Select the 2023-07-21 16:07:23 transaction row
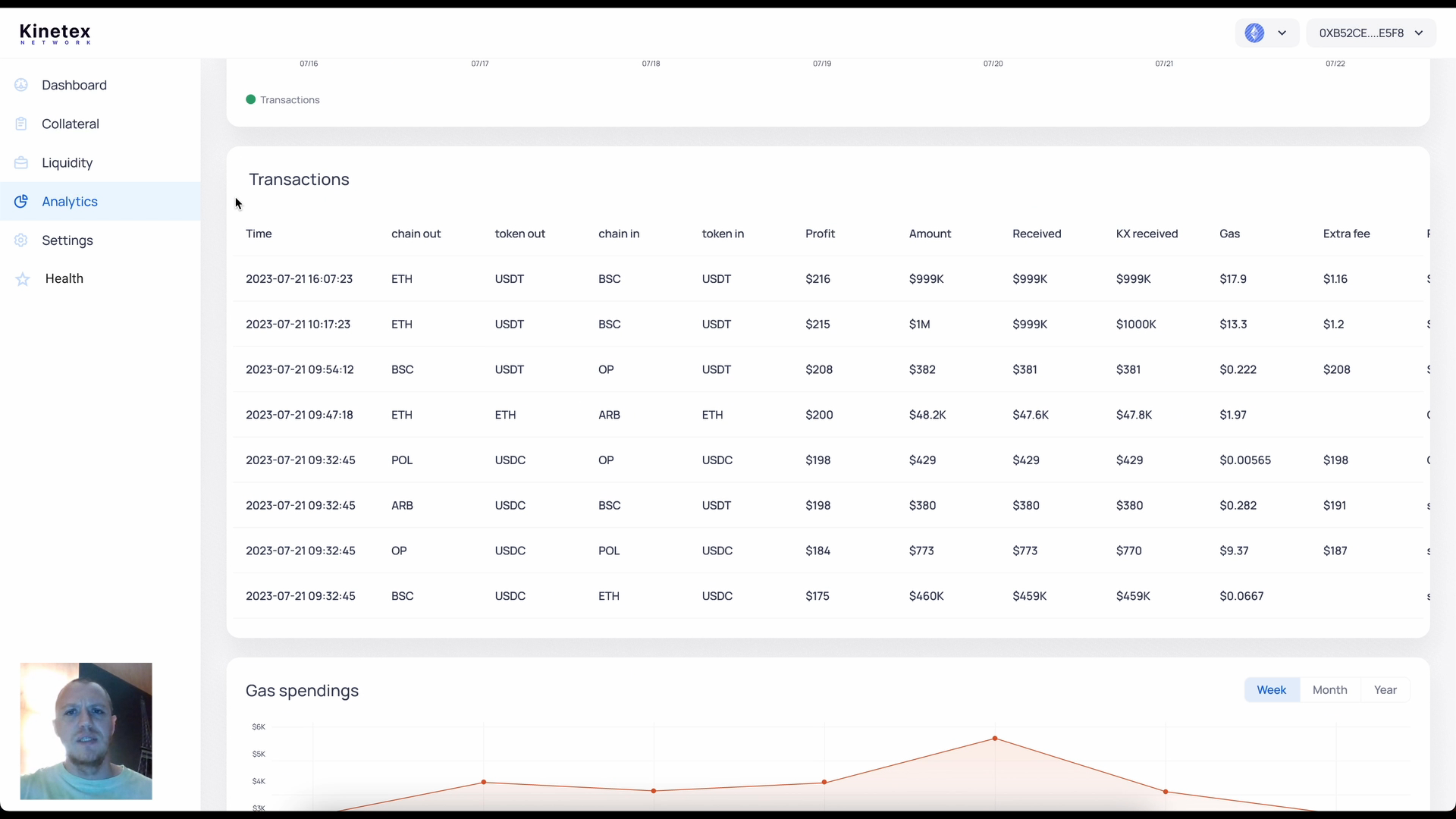Image resolution: width=1456 pixels, height=819 pixels. coord(828,279)
